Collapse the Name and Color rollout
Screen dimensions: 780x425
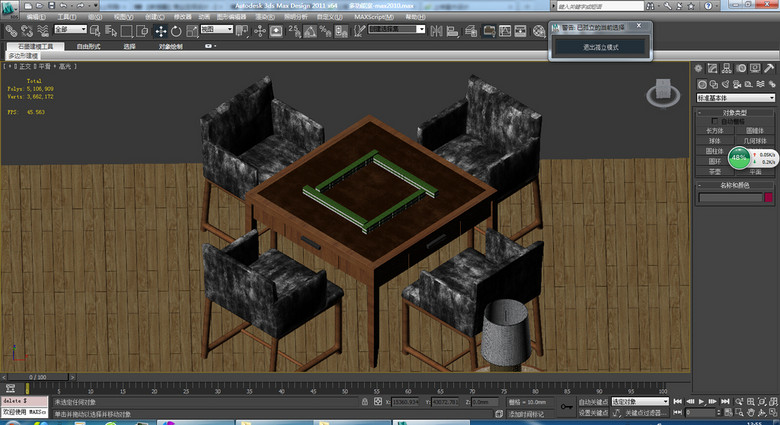coord(735,185)
